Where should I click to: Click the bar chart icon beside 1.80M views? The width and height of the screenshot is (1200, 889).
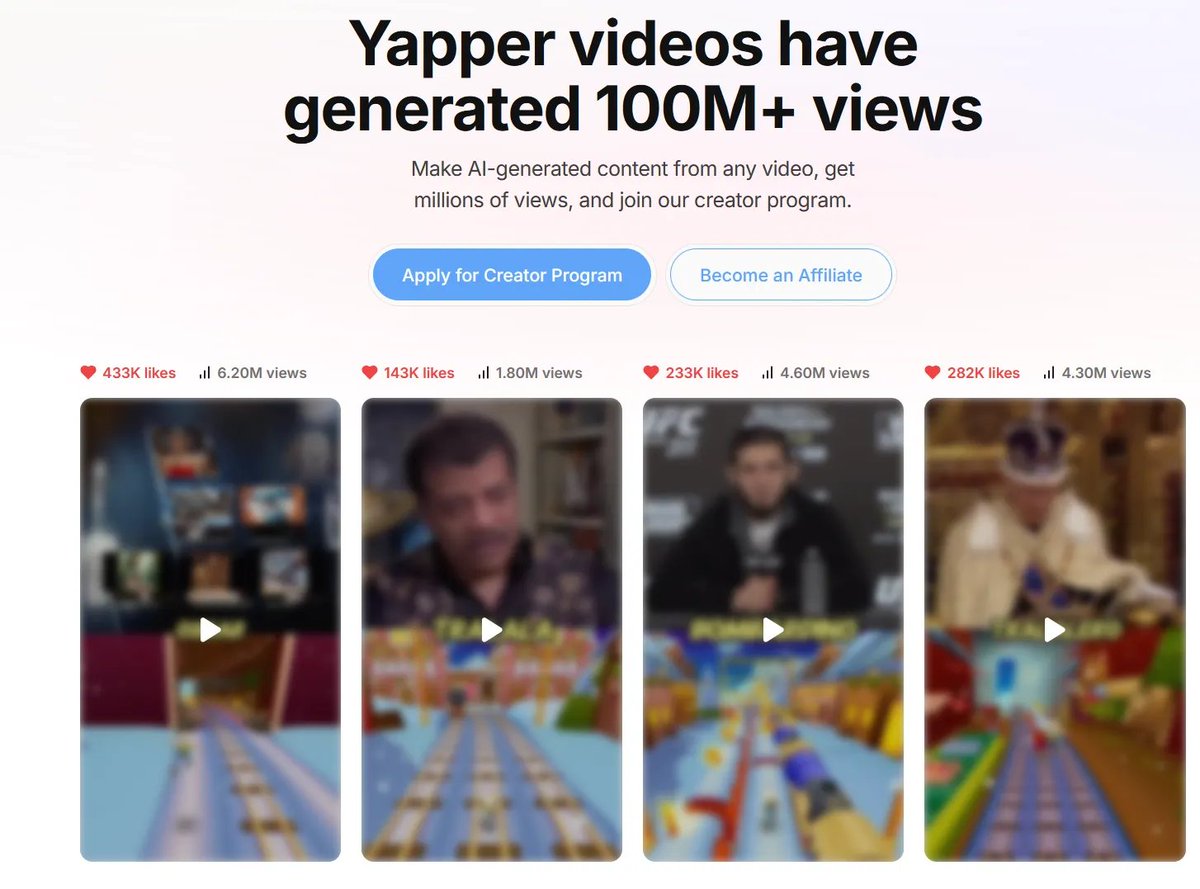coord(484,373)
